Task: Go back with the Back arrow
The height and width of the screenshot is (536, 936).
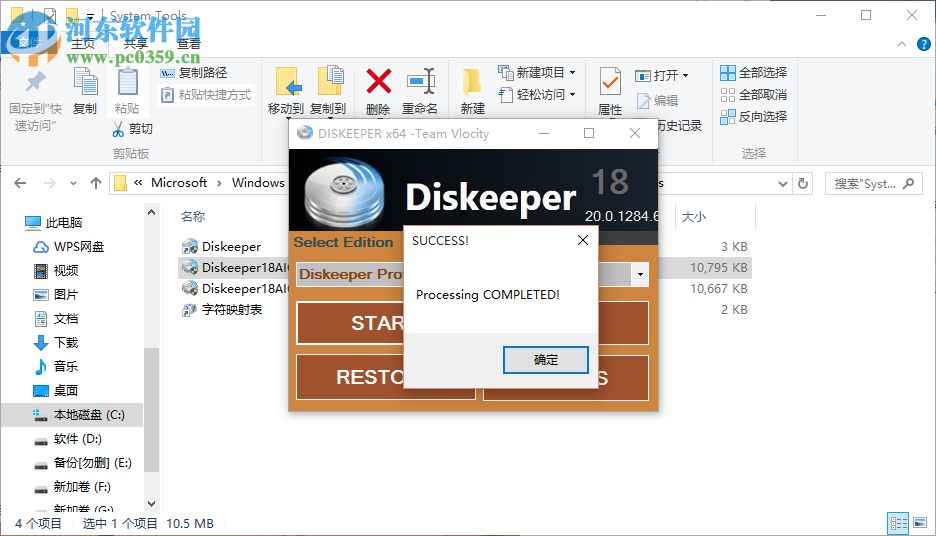Action: click(20, 183)
